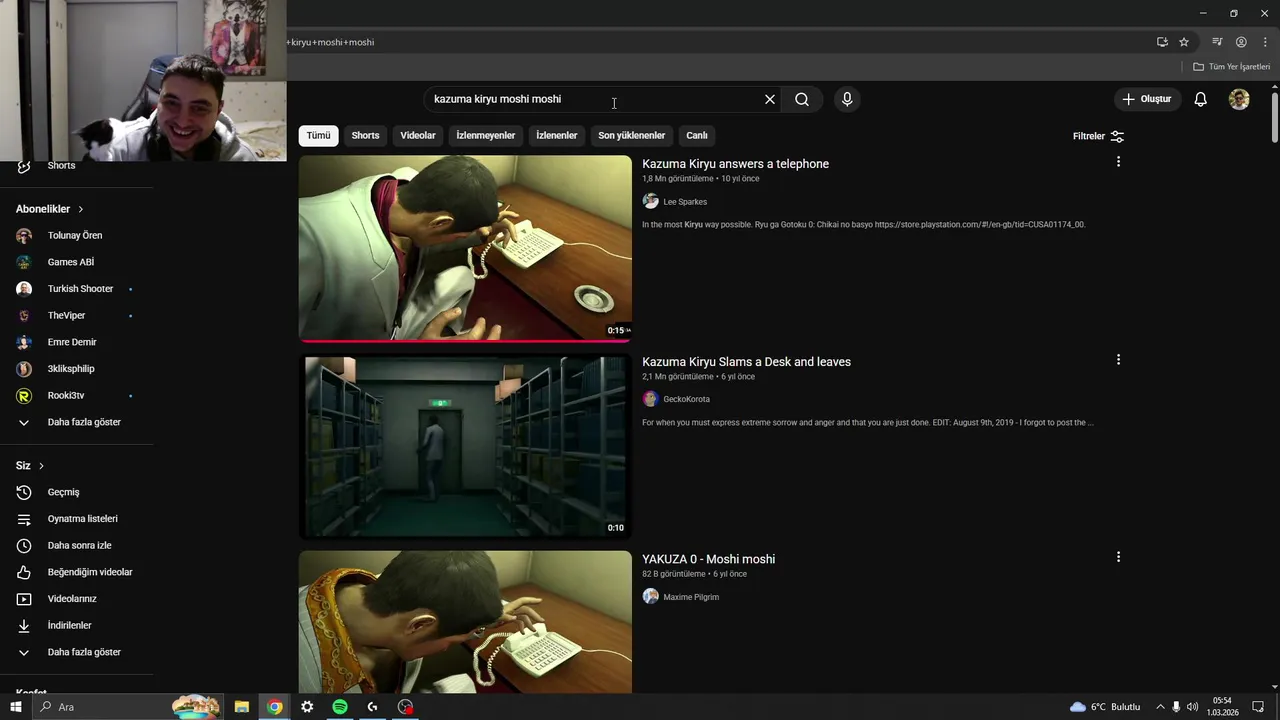The height and width of the screenshot is (720, 1280).
Task: Open File Explorer from the taskbar
Action: (242, 707)
